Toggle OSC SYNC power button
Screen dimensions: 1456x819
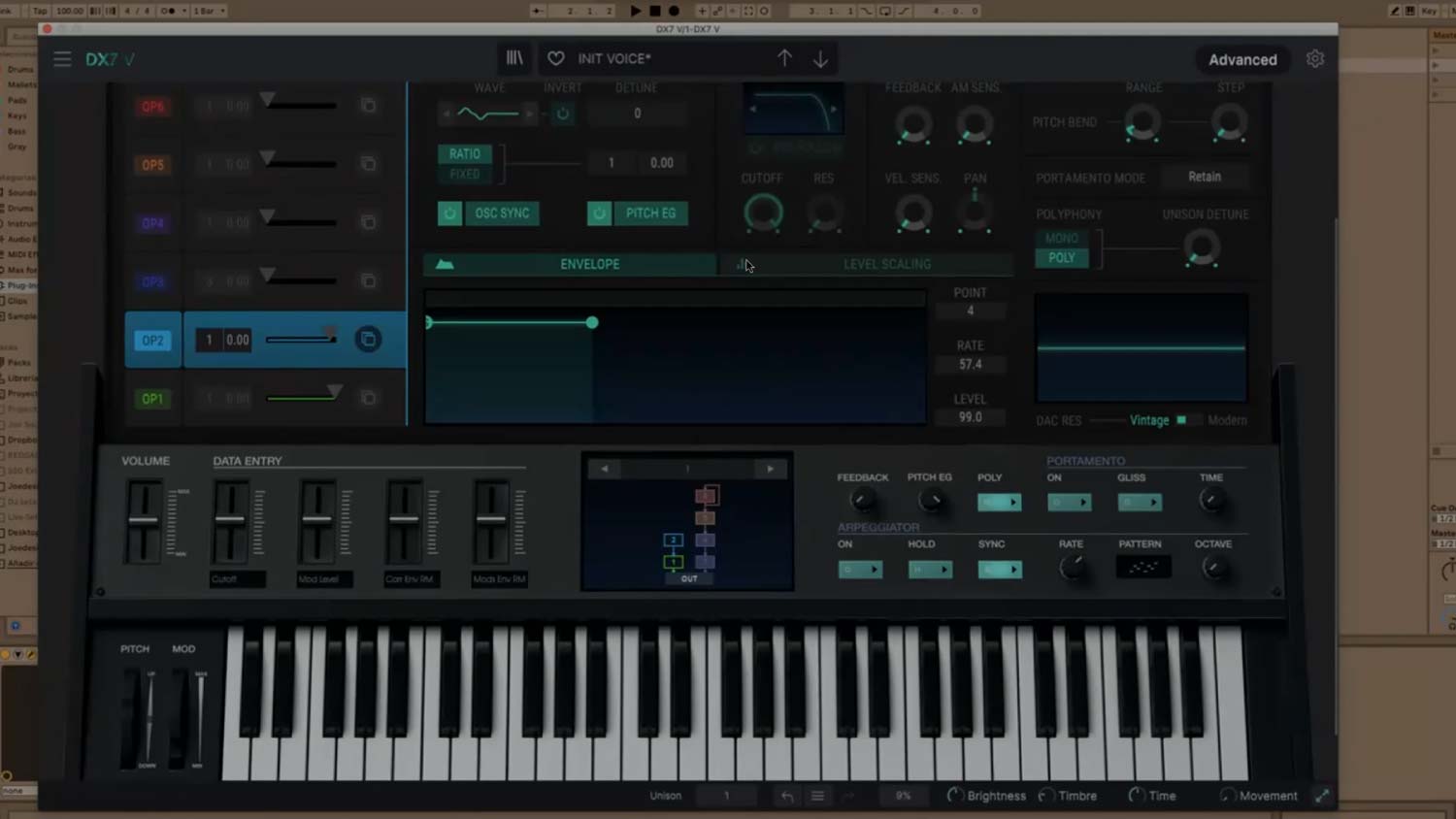449,213
